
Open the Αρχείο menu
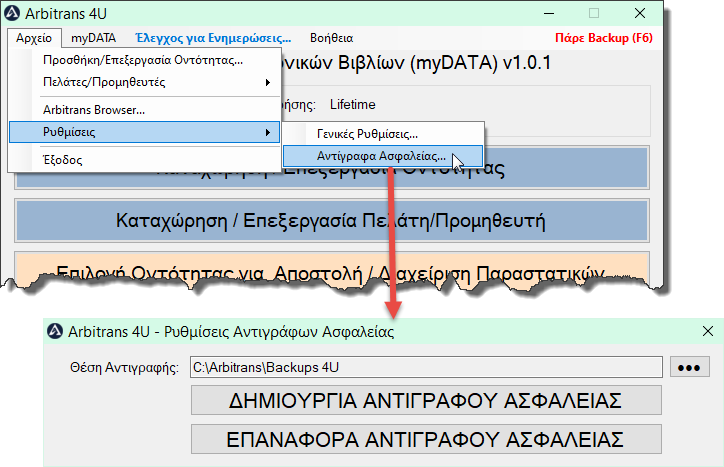34,38
